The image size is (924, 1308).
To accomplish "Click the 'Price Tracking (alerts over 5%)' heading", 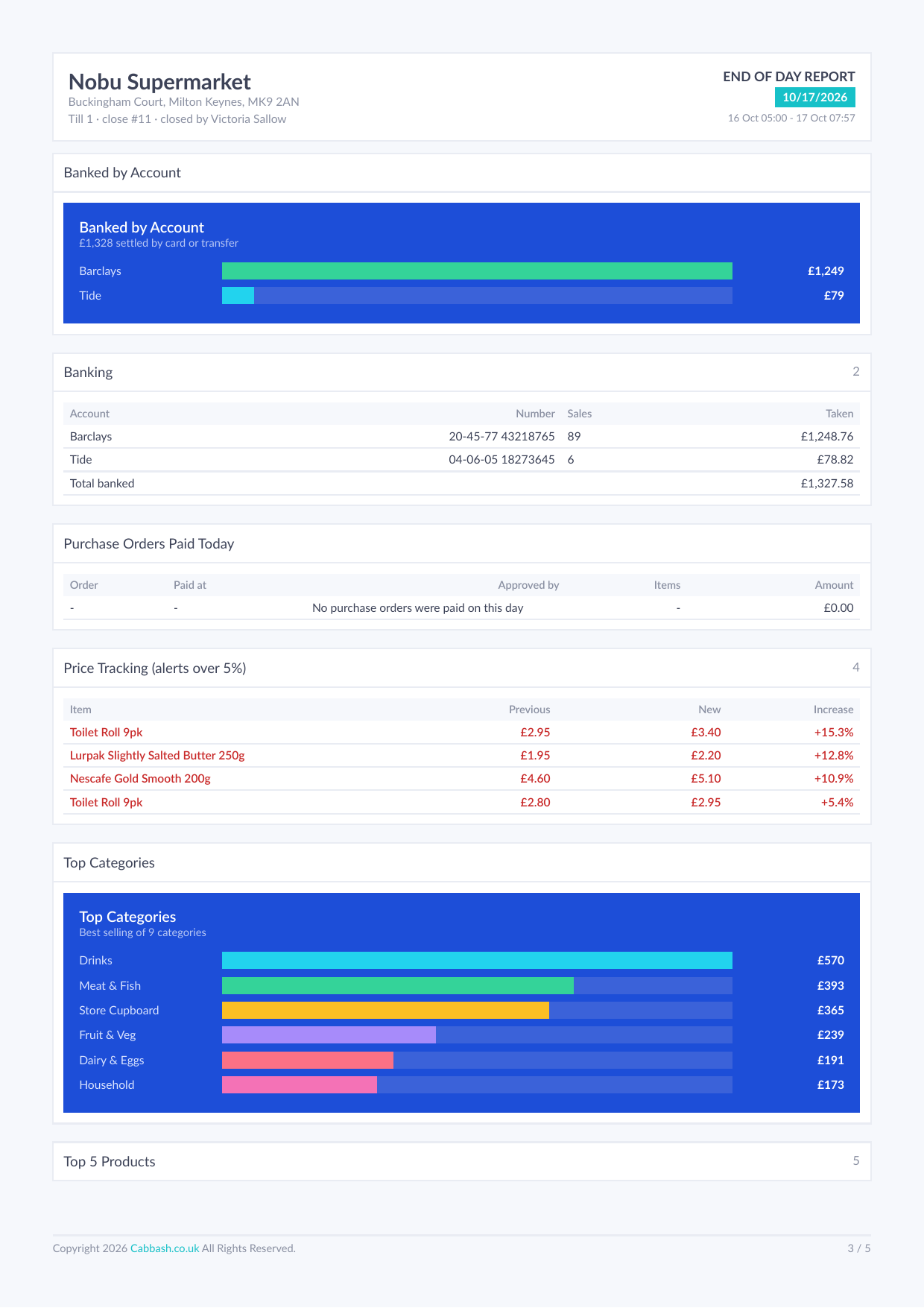I will pos(155,669).
